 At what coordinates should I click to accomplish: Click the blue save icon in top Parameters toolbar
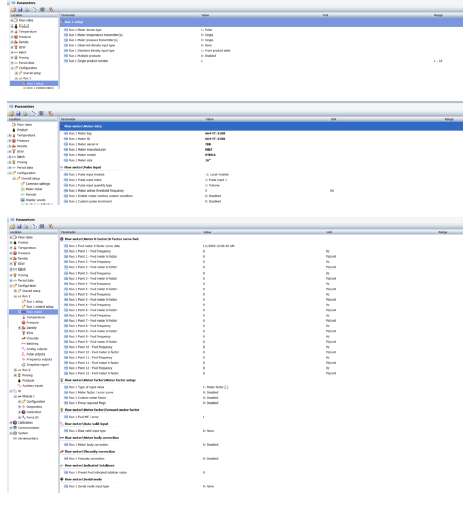(x=20, y=10)
